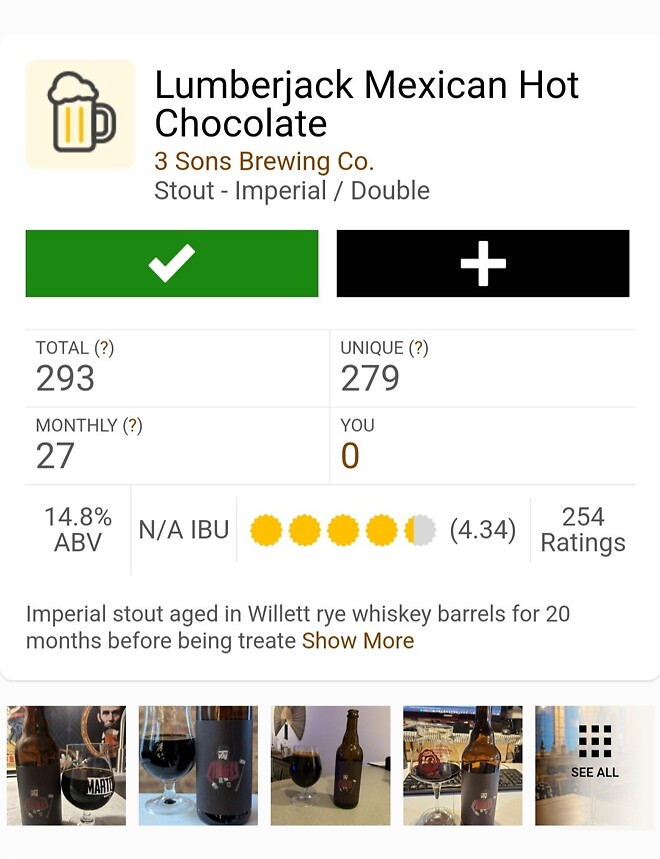Tap the 4.34 rating score
660x859 pixels.
483,530
